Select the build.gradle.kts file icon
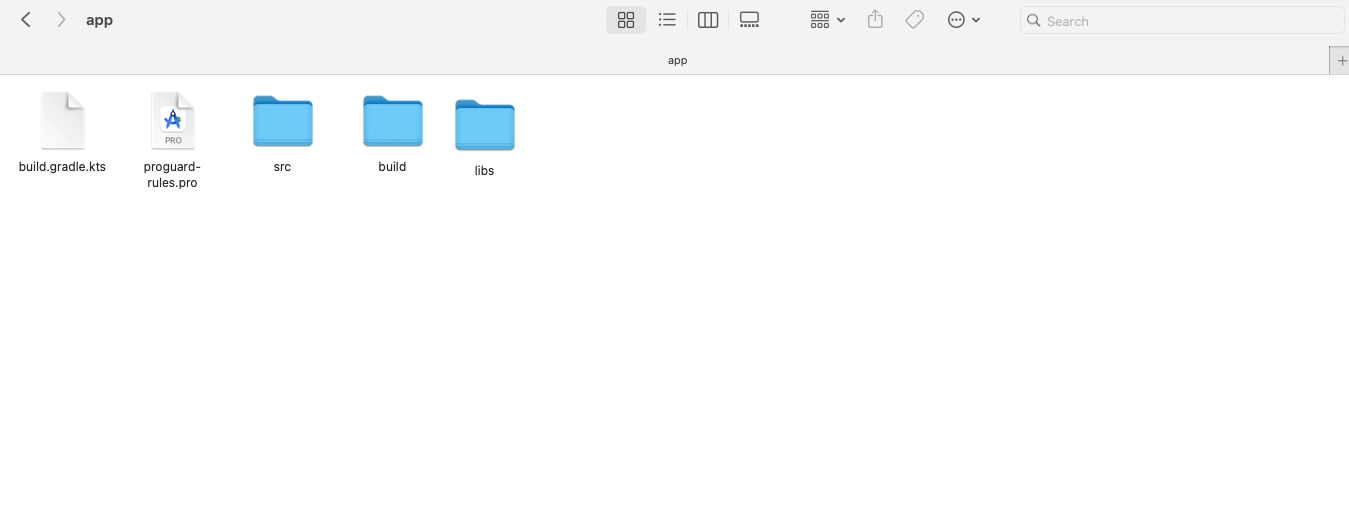1349x518 pixels. pyautogui.click(x=63, y=121)
